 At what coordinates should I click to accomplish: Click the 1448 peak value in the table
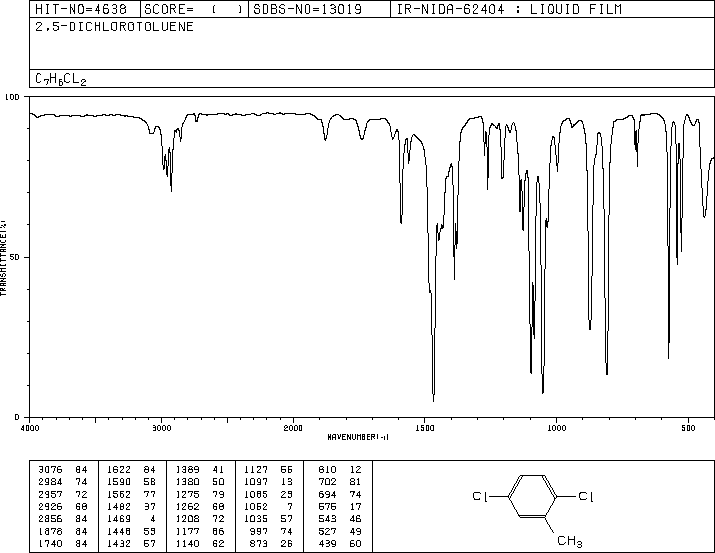pyautogui.click(x=119, y=531)
